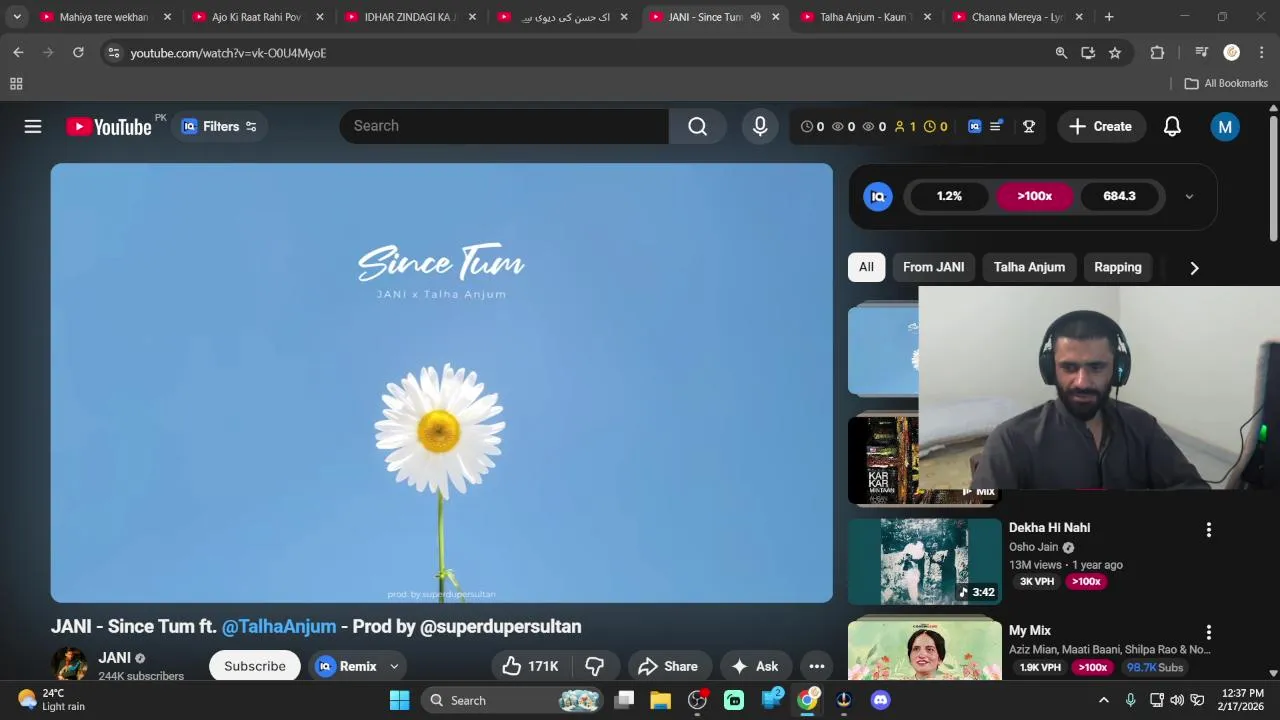Click the Ask button
This screenshot has height=720, width=1280.
tap(755, 666)
